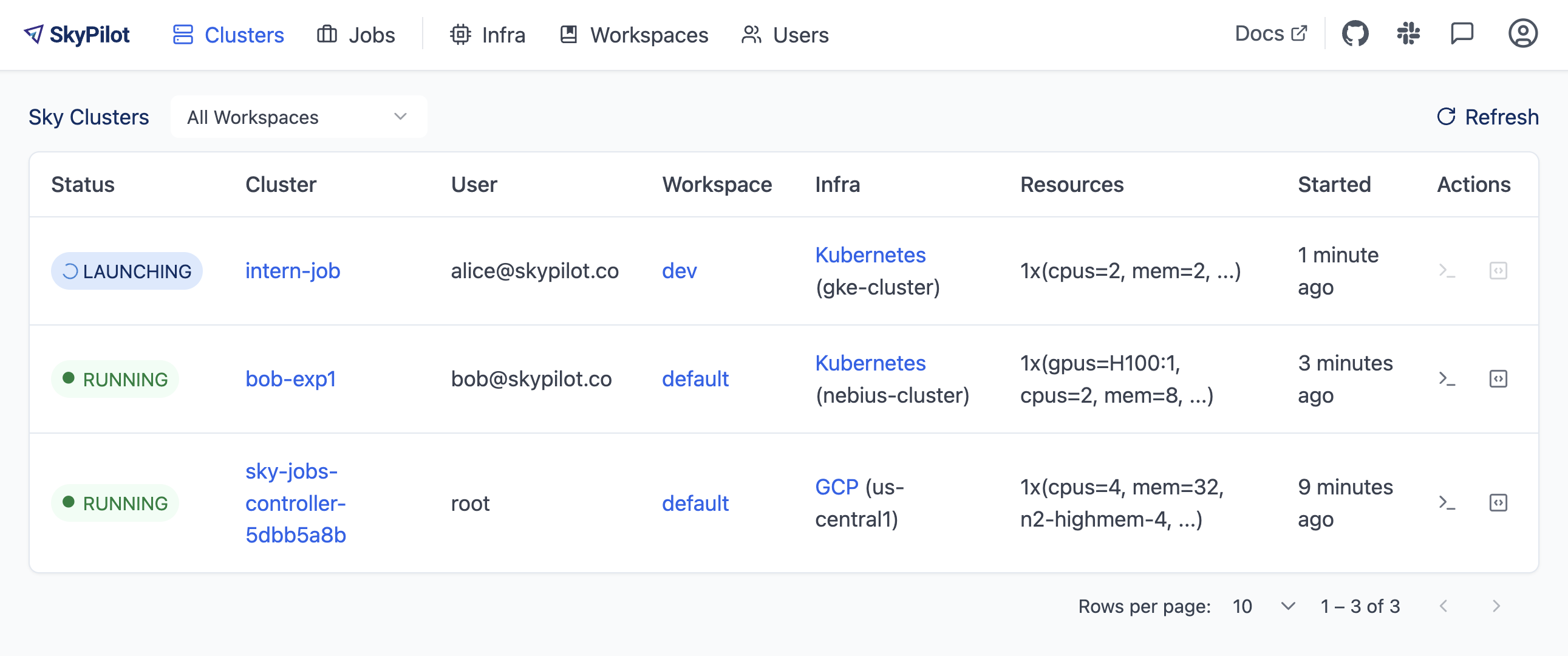Image resolution: width=1568 pixels, height=656 pixels.
Task: Open VS Code connect for bob-exp1
Action: (1498, 379)
